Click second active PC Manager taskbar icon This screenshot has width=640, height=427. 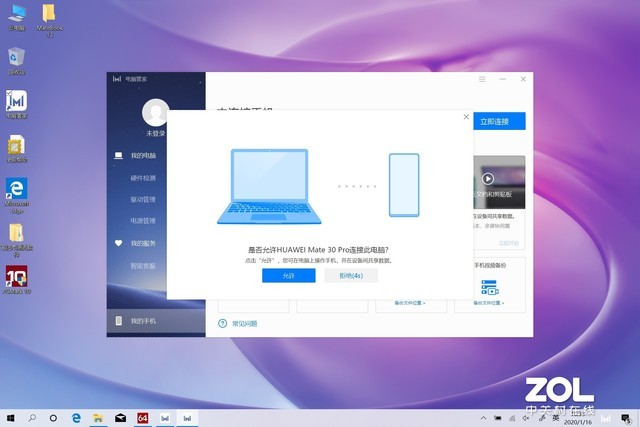point(187,418)
